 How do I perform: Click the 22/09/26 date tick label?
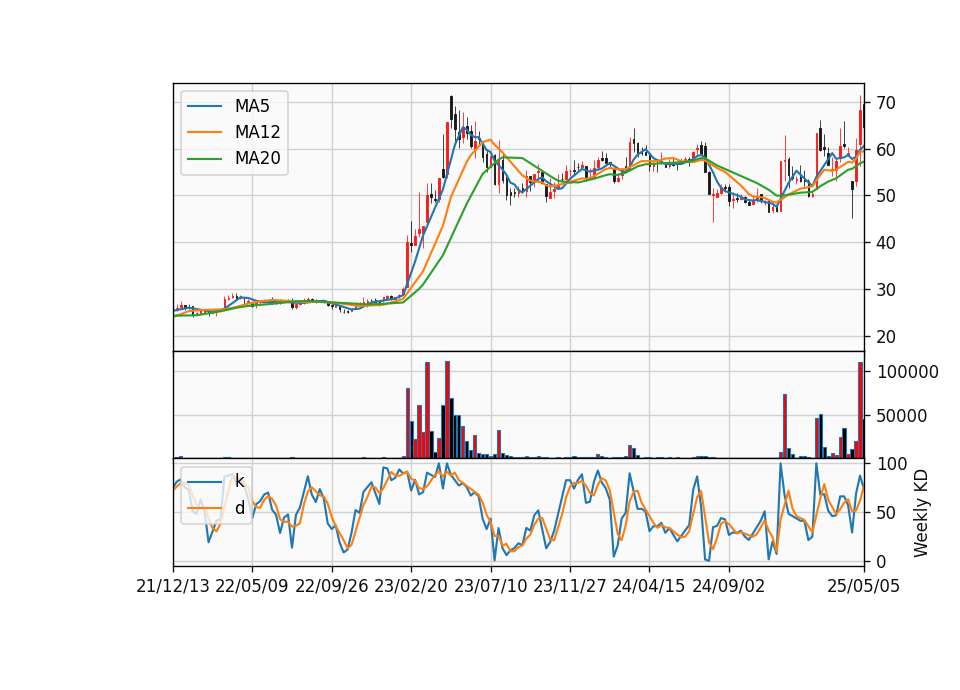332,587
